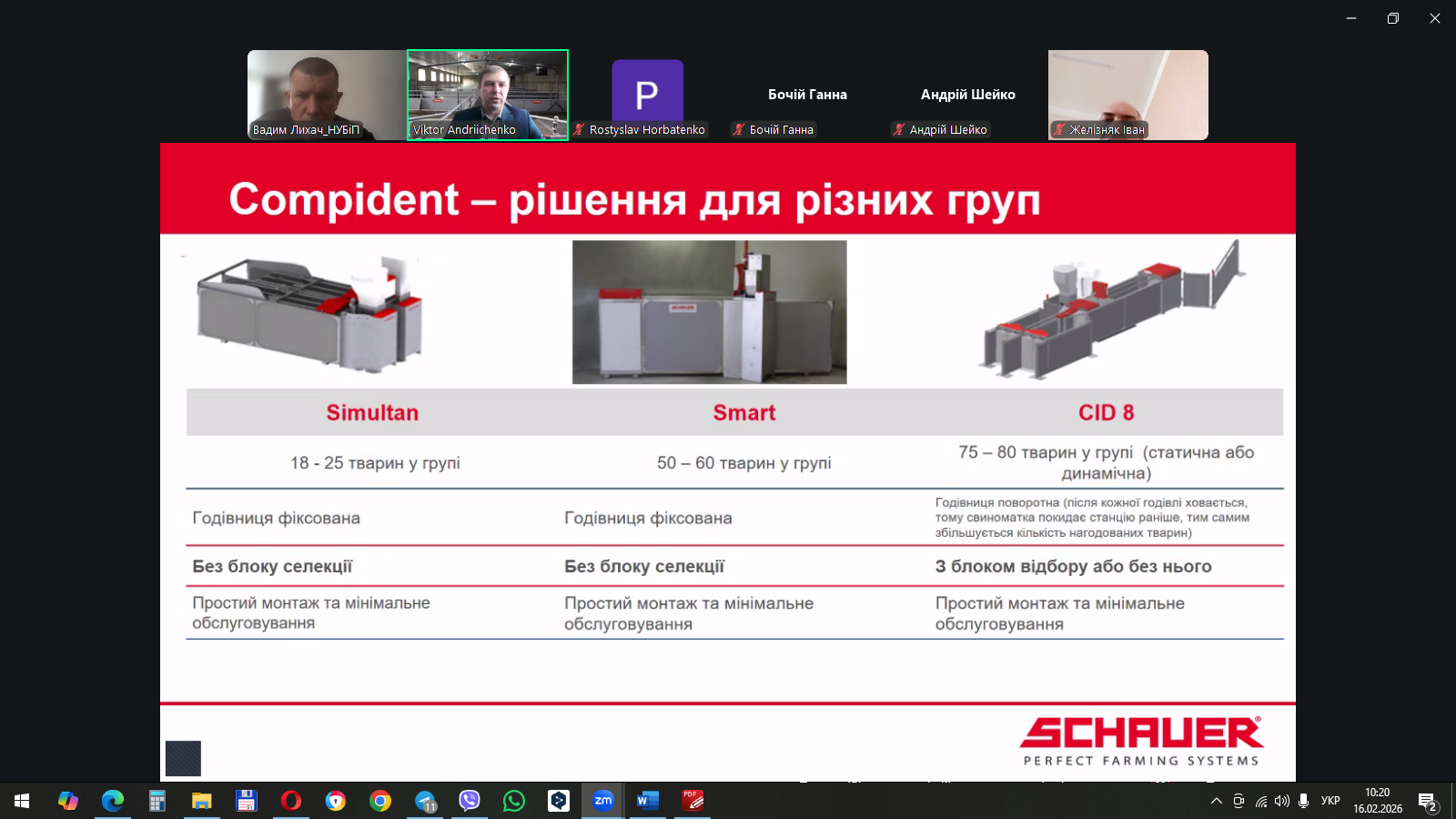The width and height of the screenshot is (1456, 819).
Task: Select the Бочій Ганна participant tile
Action: [x=808, y=95]
